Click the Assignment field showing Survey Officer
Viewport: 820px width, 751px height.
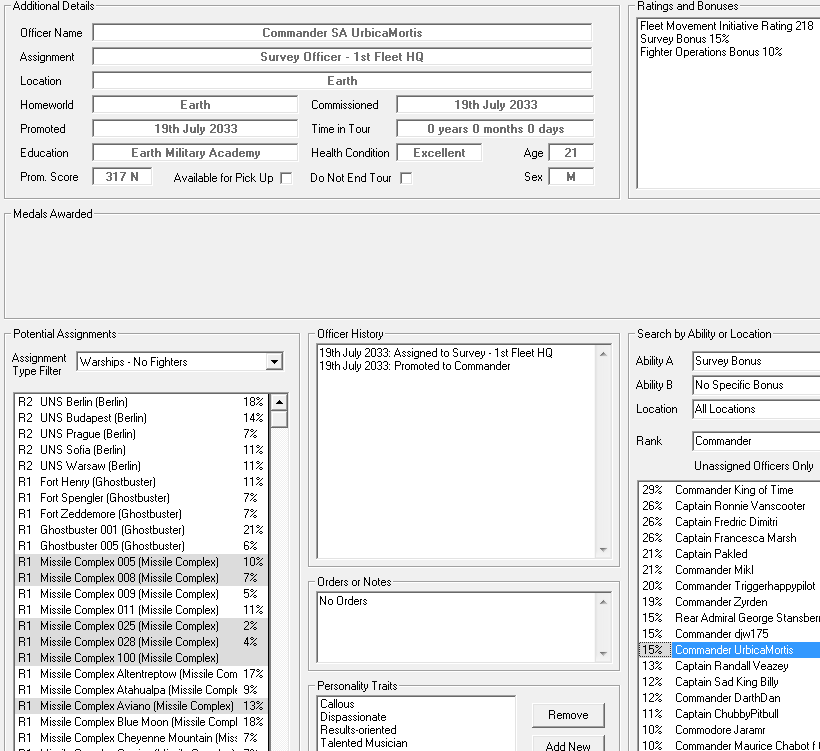[342, 57]
